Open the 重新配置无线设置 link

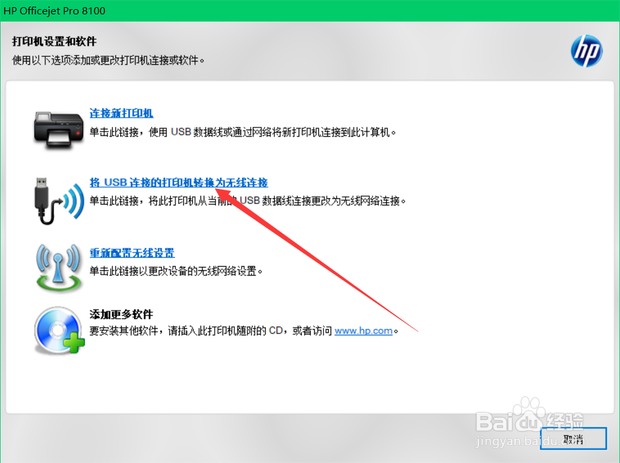(132, 253)
